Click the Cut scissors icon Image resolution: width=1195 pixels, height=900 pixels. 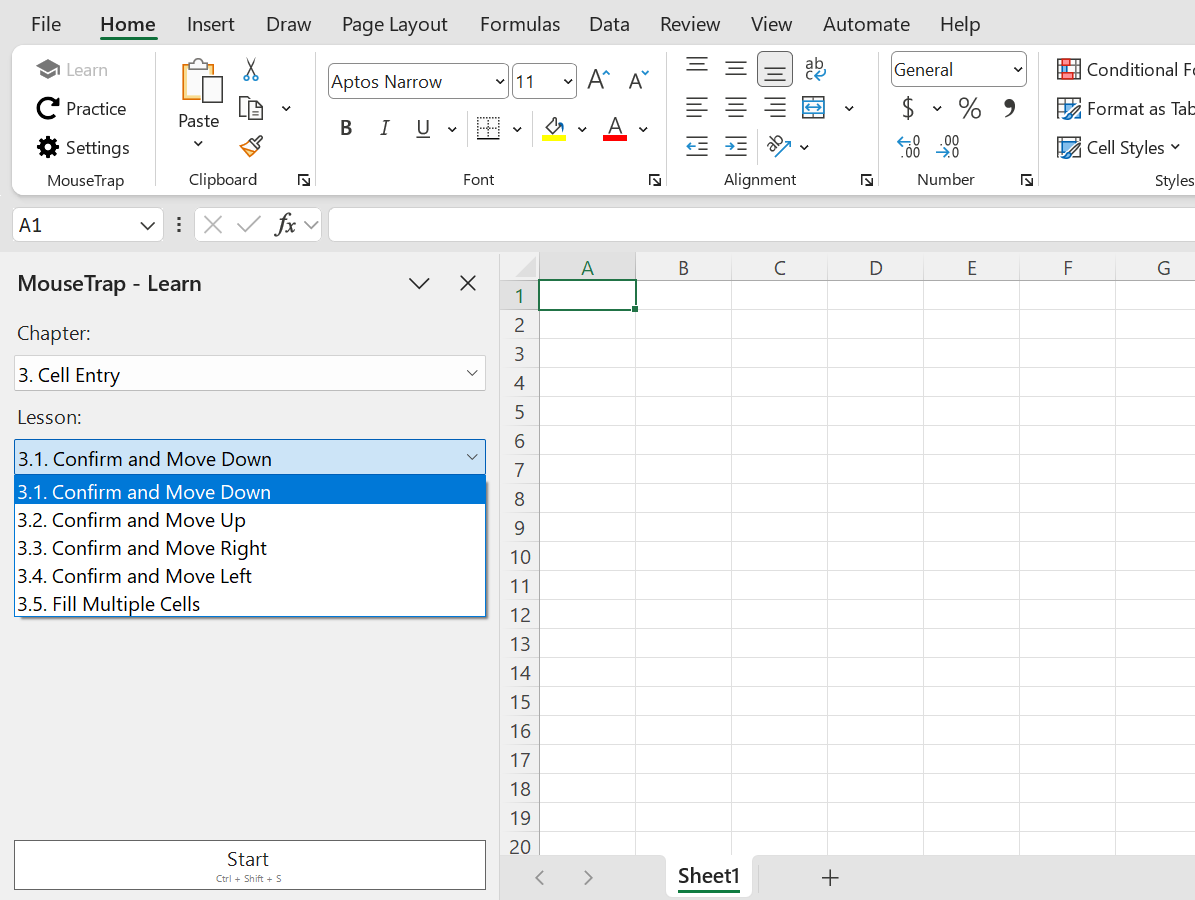pos(251,70)
